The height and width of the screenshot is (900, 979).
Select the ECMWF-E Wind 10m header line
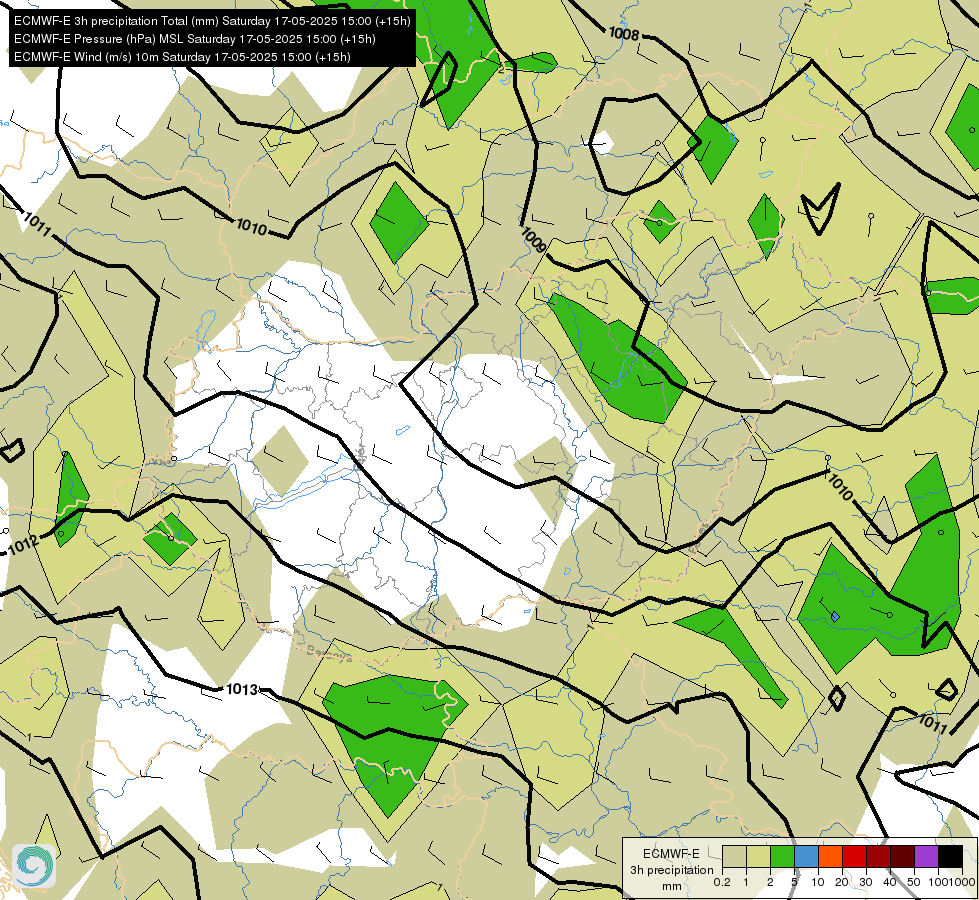tap(182, 57)
